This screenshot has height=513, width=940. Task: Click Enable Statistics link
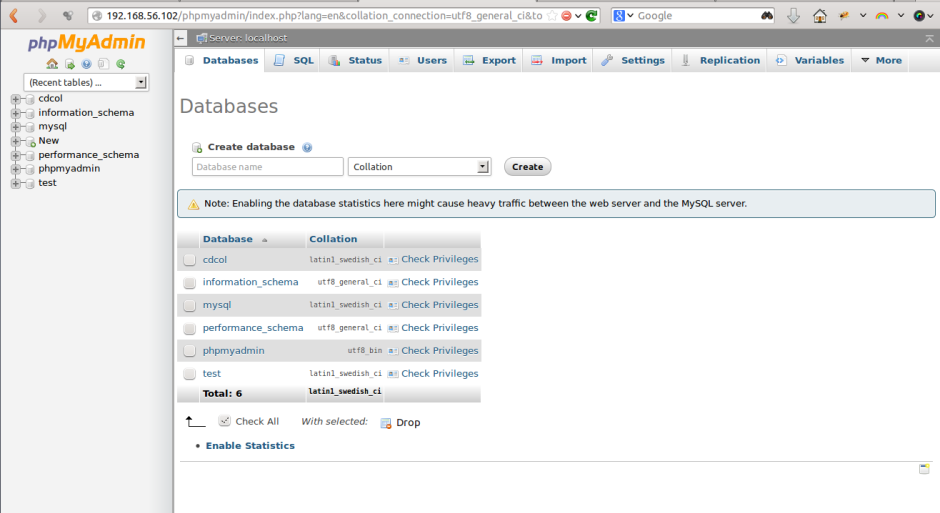(x=250, y=446)
